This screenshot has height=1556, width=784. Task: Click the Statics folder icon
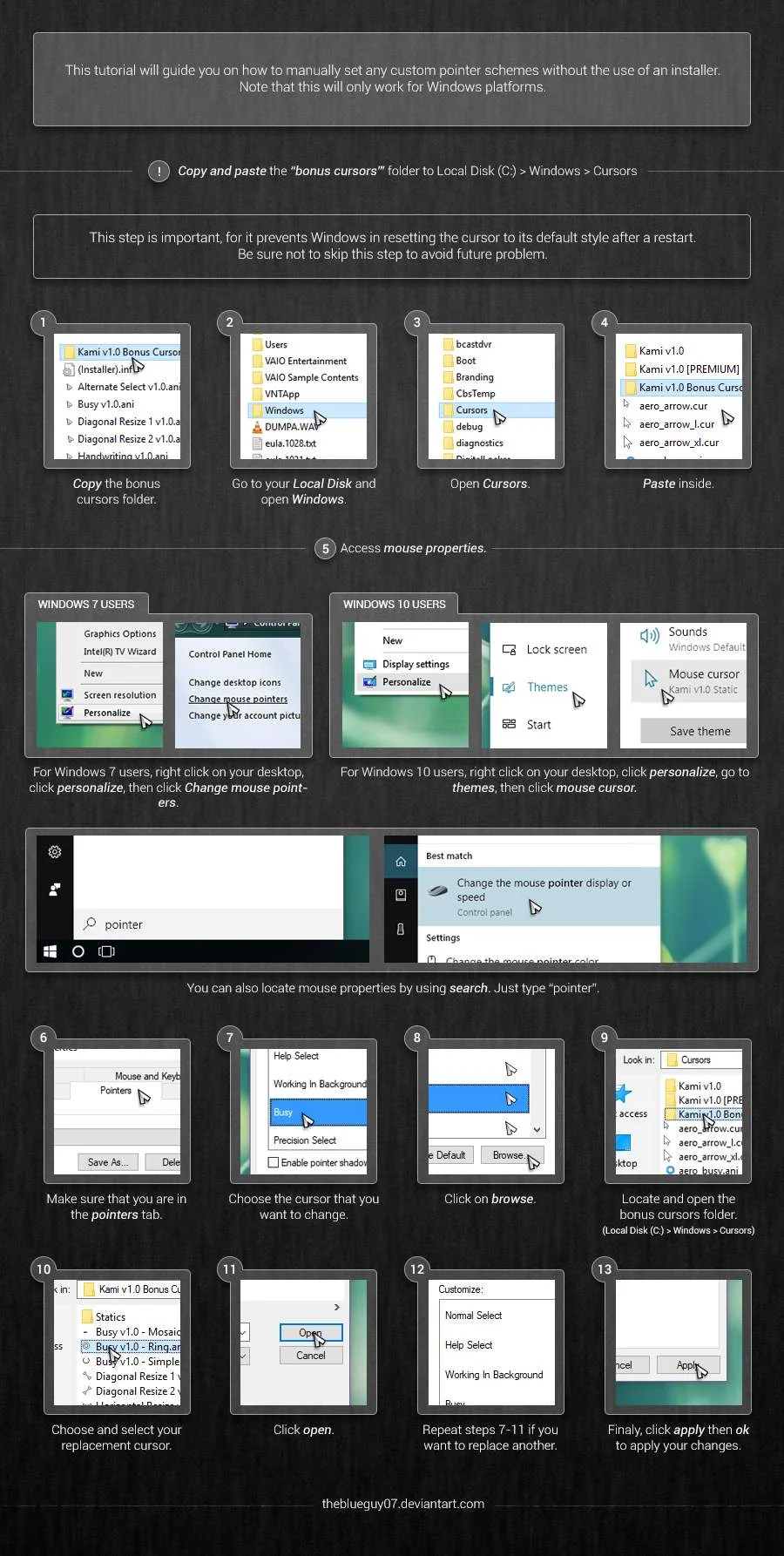tap(87, 1316)
